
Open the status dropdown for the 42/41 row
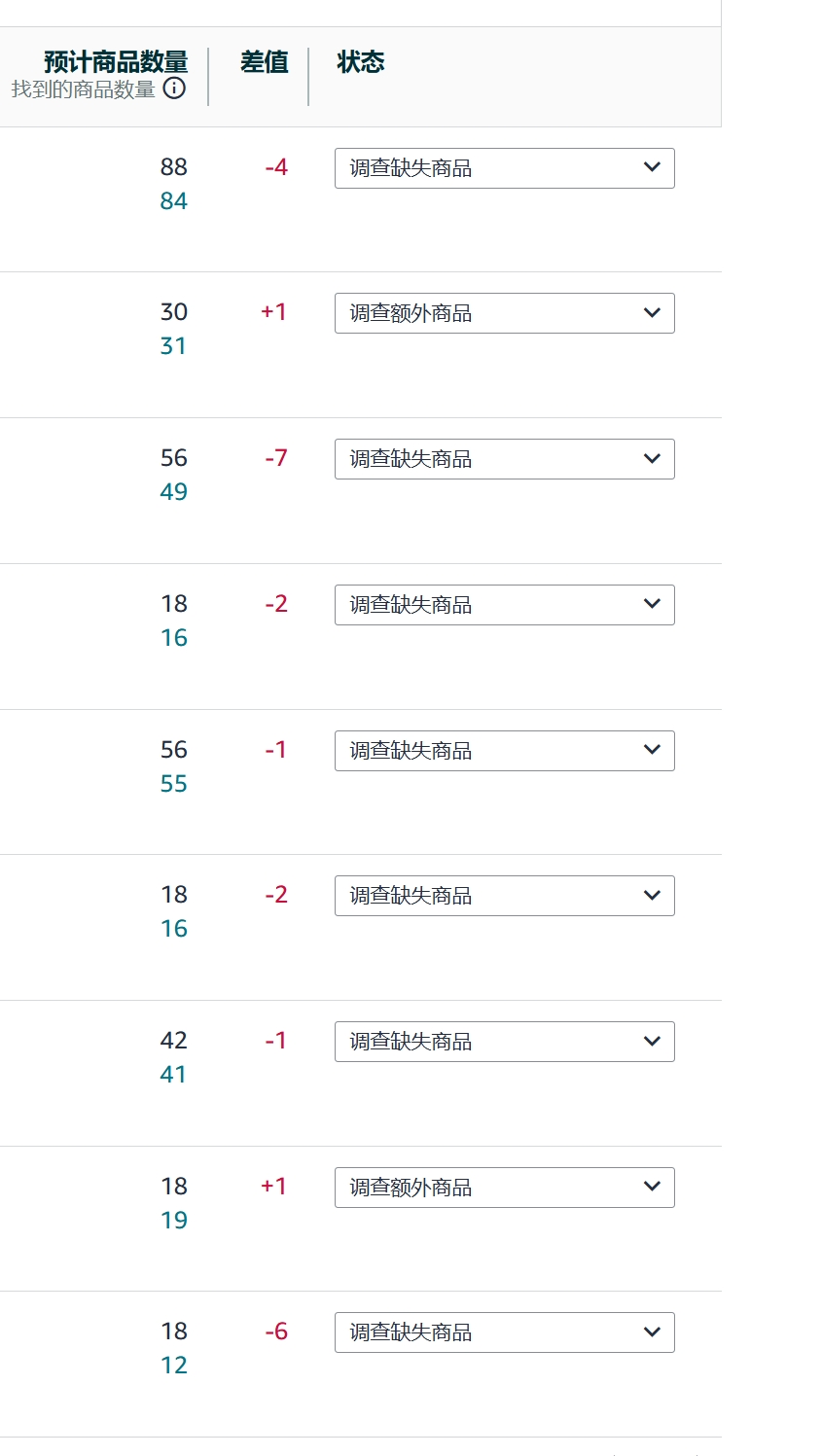[x=504, y=1042]
